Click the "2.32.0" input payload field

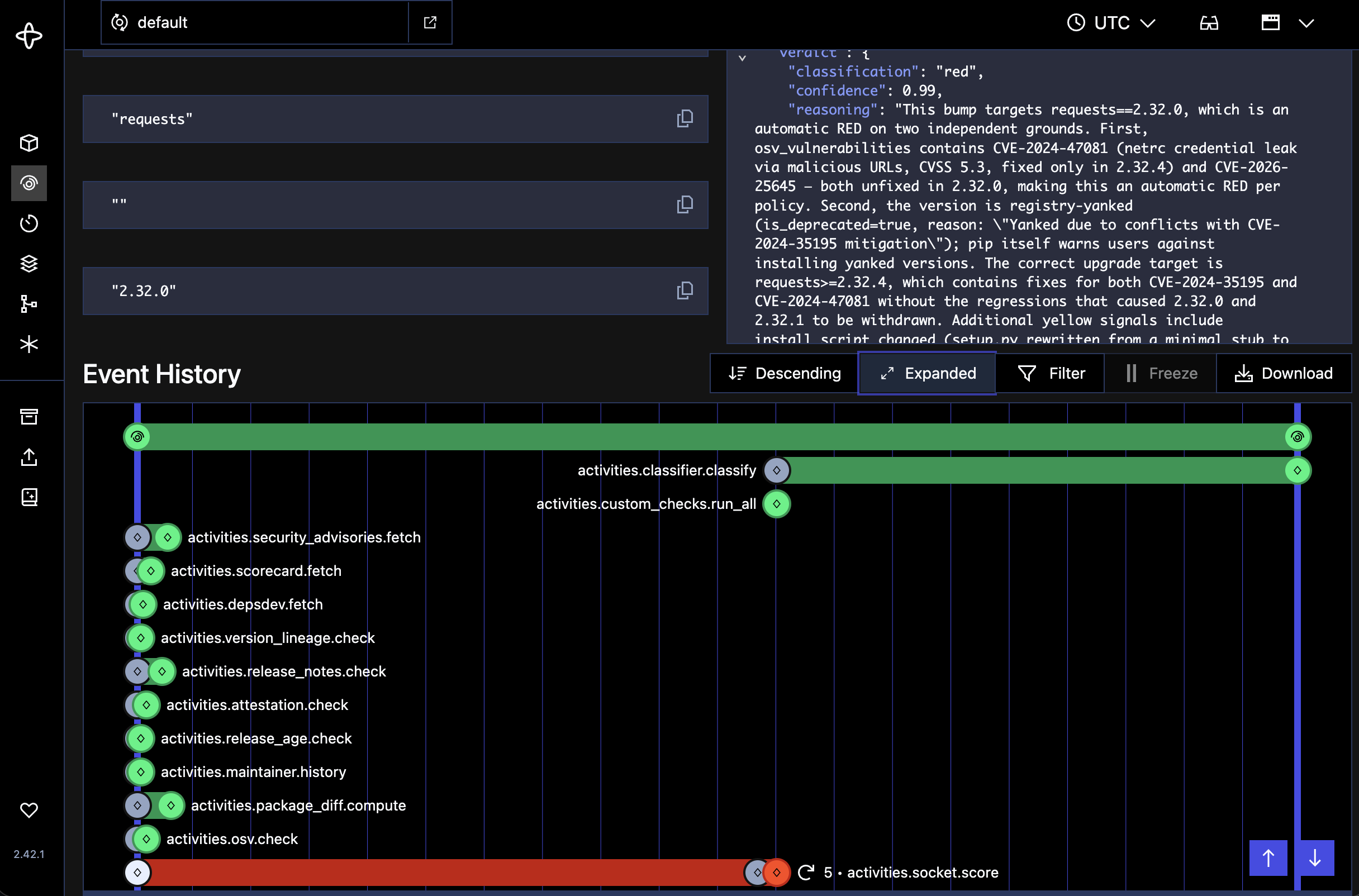(x=396, y=291)
